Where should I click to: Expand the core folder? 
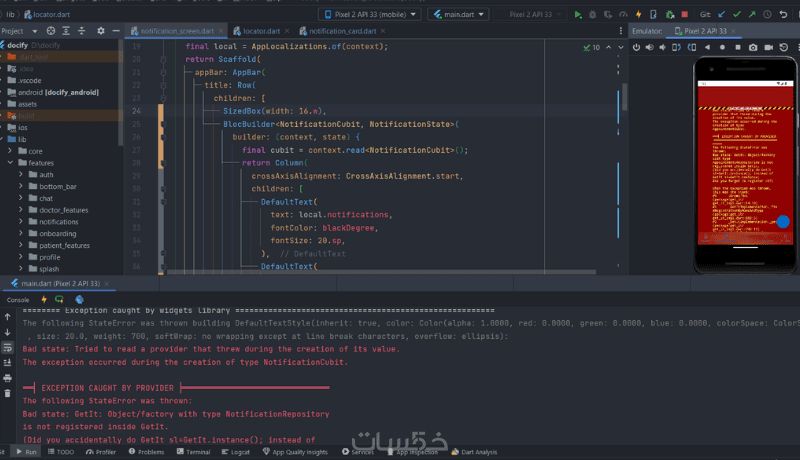click(x=10, y=151)
